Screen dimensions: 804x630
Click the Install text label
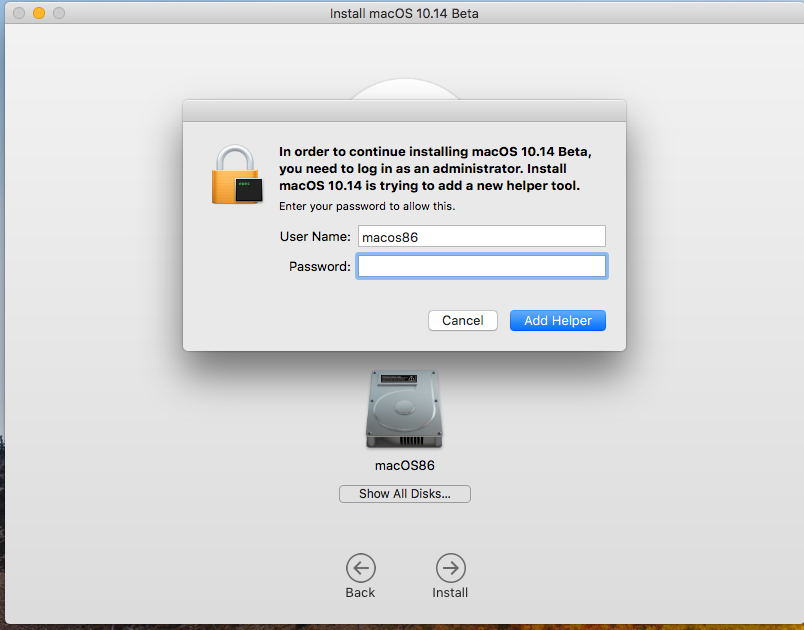pos(450,593)
